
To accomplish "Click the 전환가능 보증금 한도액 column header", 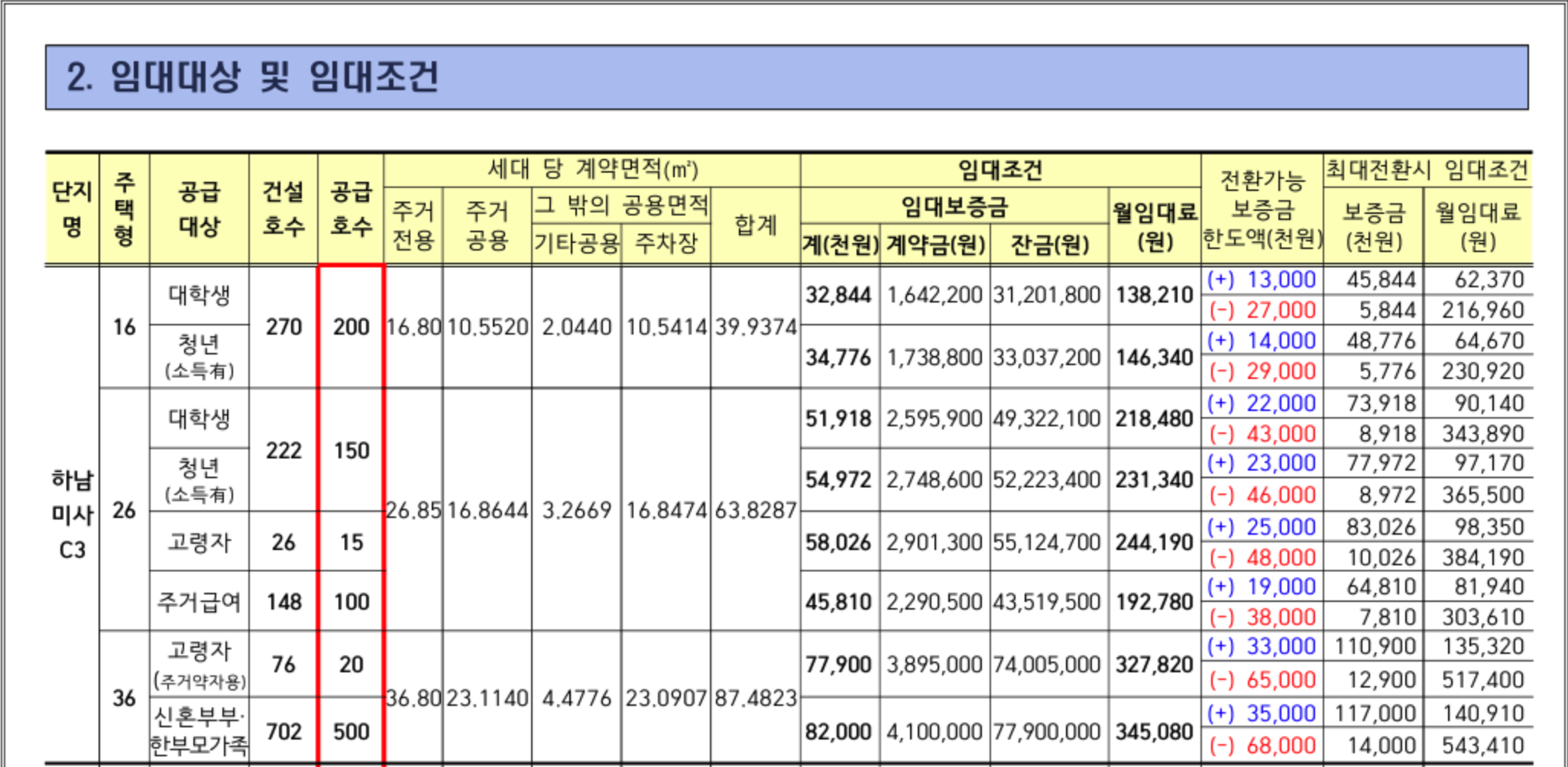I will (x=1262, y=209).
